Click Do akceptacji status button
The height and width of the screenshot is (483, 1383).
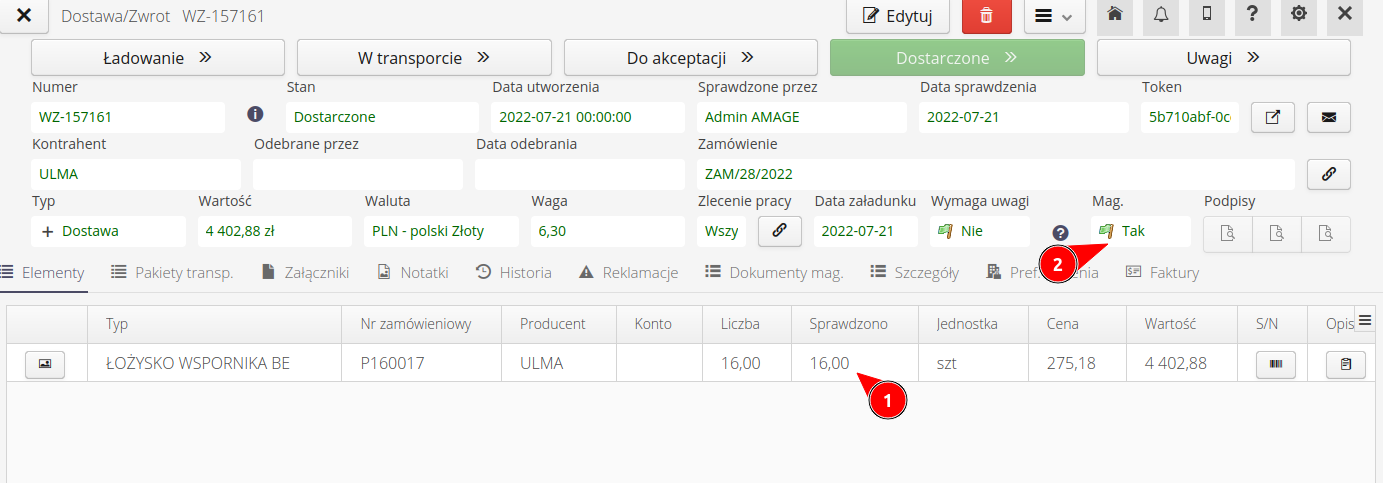(x=691, y=57)
